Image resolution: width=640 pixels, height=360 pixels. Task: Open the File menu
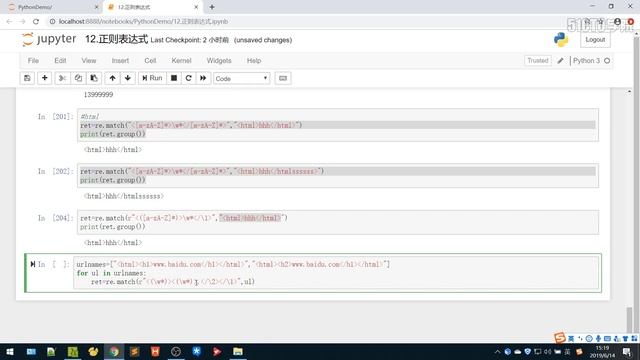tap(33, 60)
